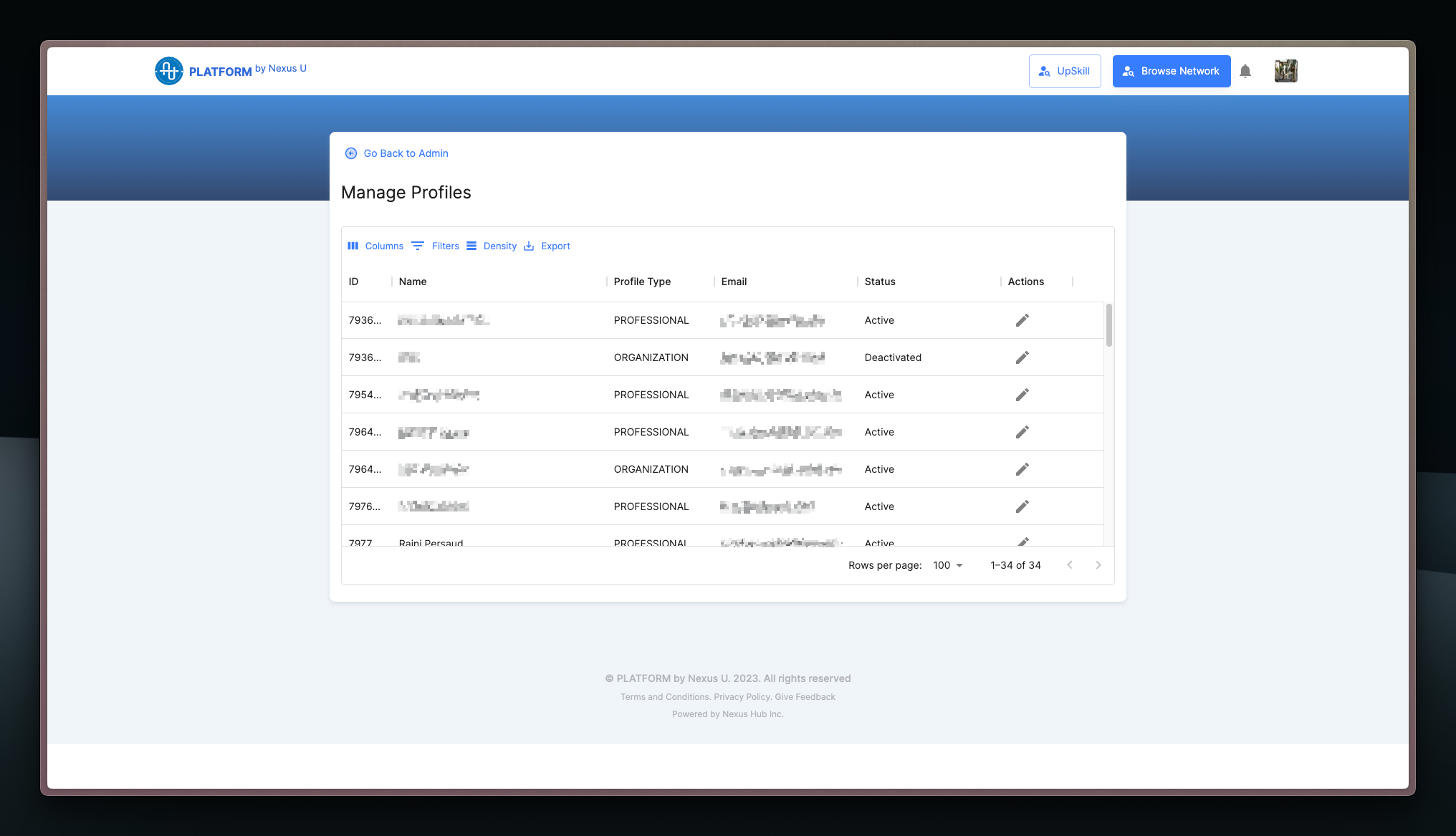
Task: Go to next page with right chevron
Action: coord(1098,565)
